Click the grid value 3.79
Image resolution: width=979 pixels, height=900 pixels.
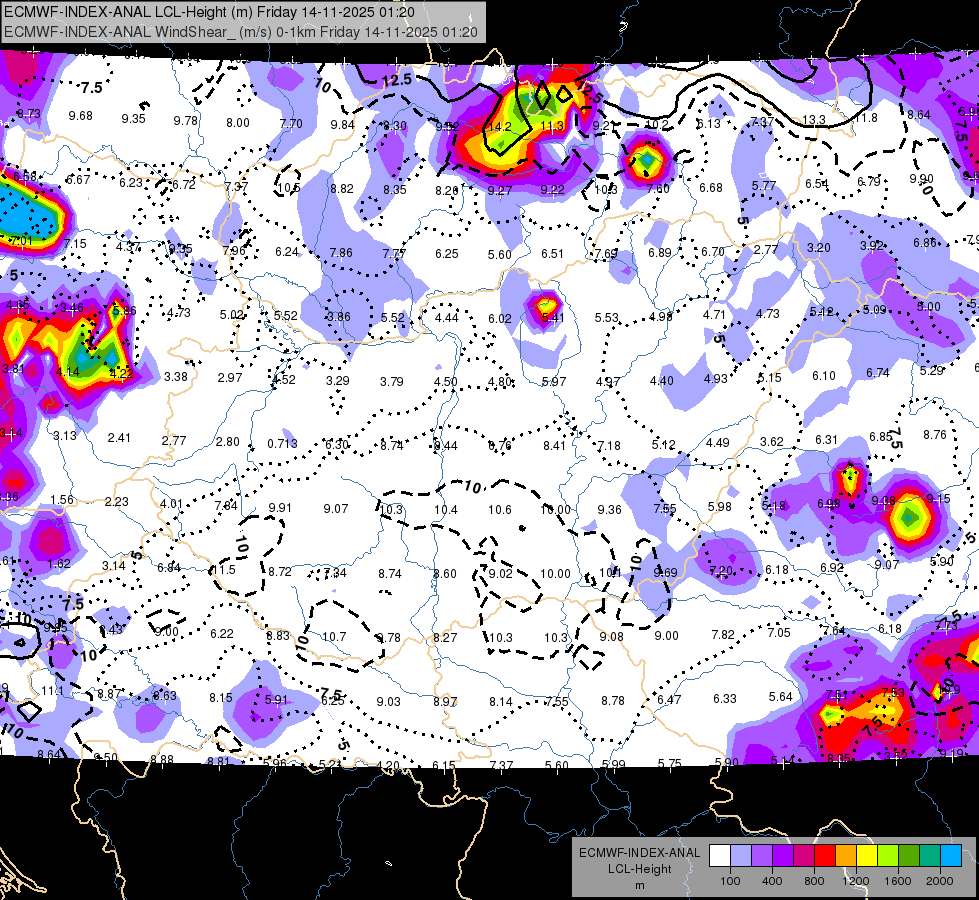tap(391, 382)
